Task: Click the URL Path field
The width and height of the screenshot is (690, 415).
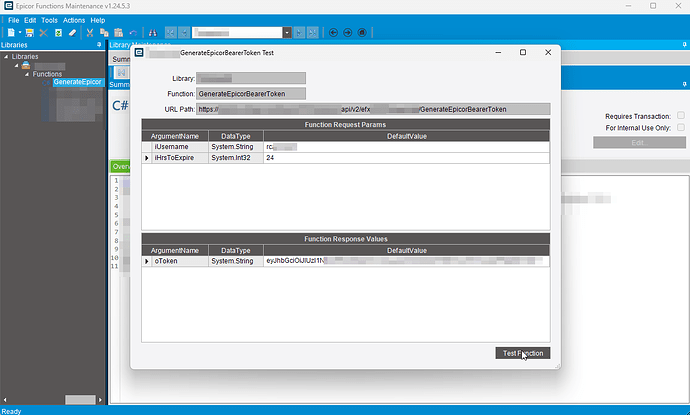Action: tap(373, 109)
